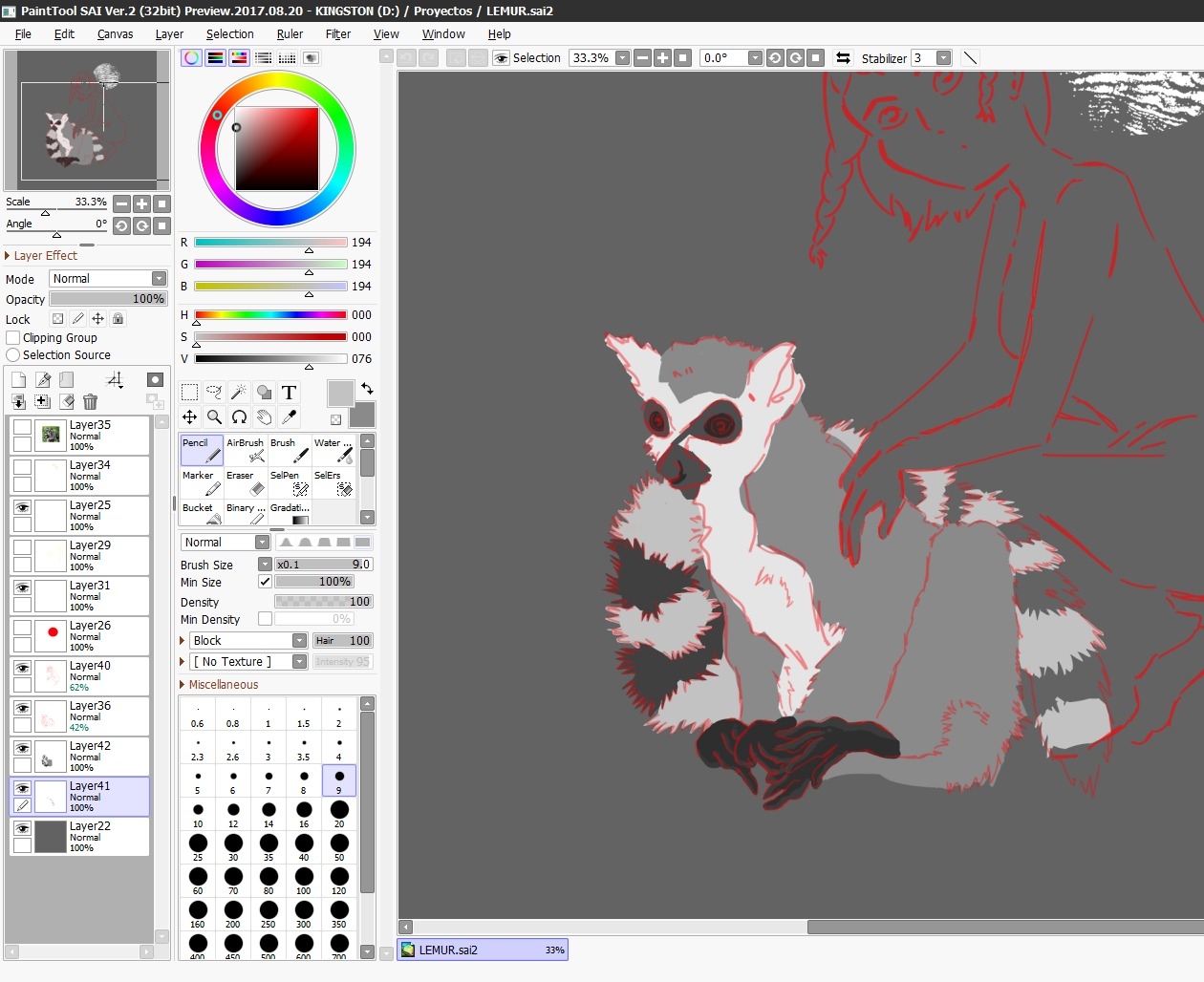This screenshot has width=1204, height=982.
Task: Select the Eraser tool
Action: [246, 482]
